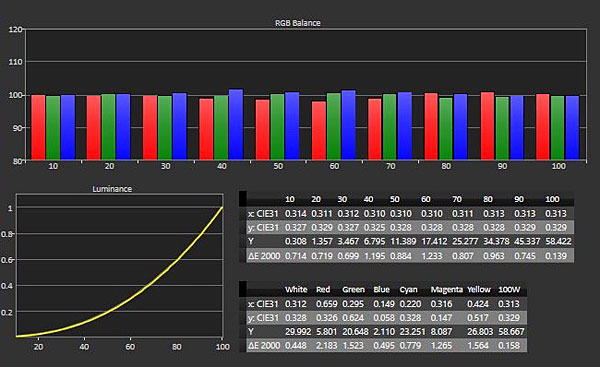600x367 pixels.
Task: Click the 120 label on RGB Balance axis
Action: coord(15,29)
